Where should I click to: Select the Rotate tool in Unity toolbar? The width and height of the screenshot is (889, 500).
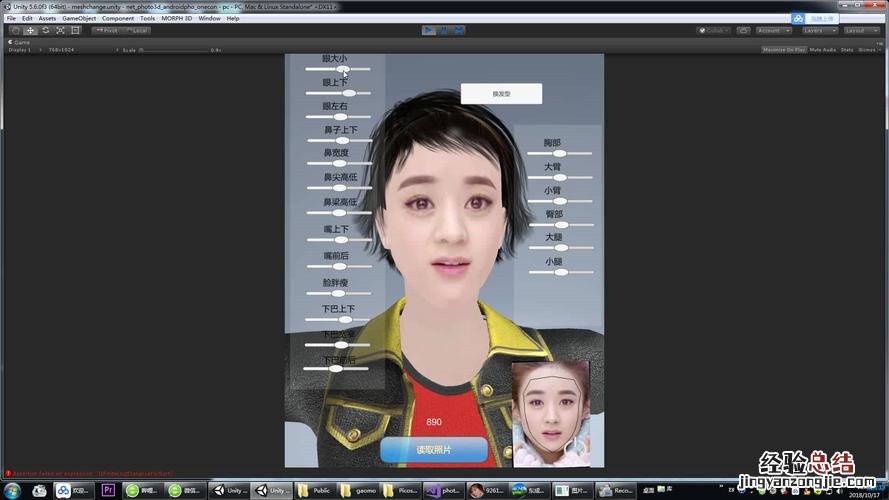[x=45, y=30]
